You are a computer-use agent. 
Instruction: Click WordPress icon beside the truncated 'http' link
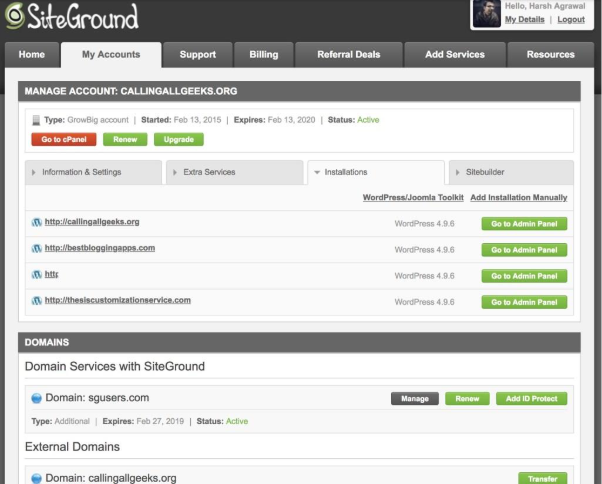click(36, 274)
